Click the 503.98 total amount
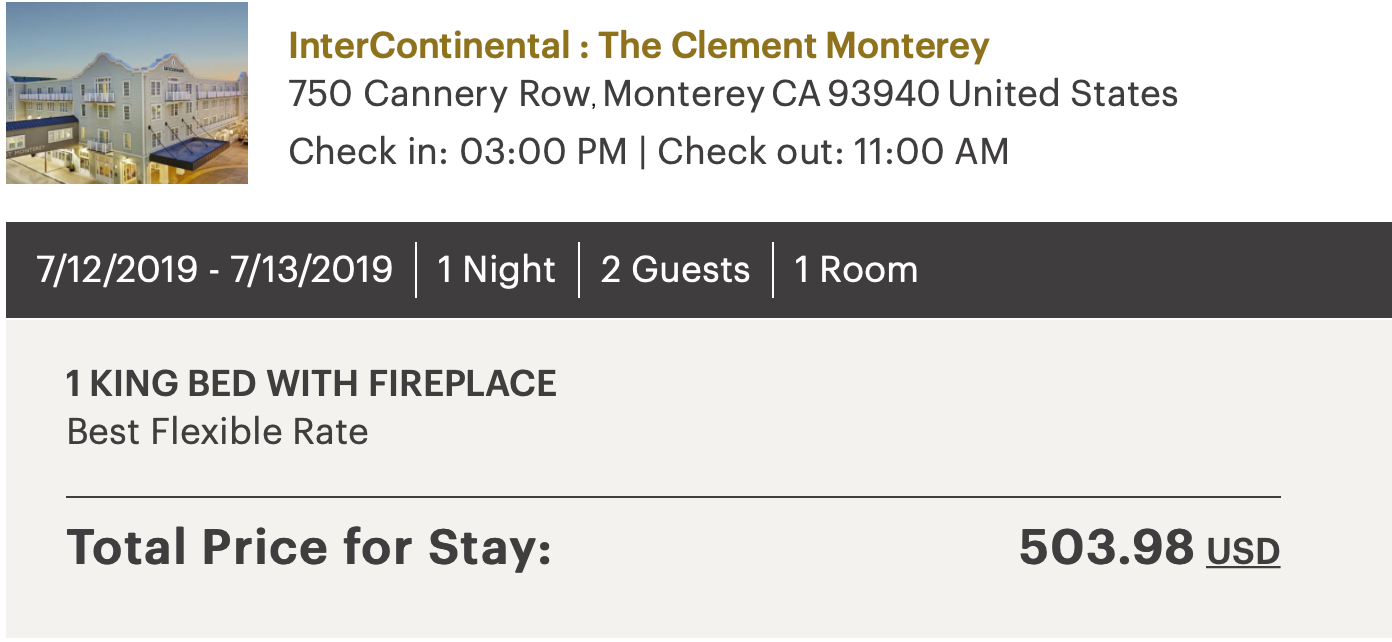The width and height of the screenshot is (1392, 642). (x=1106, y=548)
